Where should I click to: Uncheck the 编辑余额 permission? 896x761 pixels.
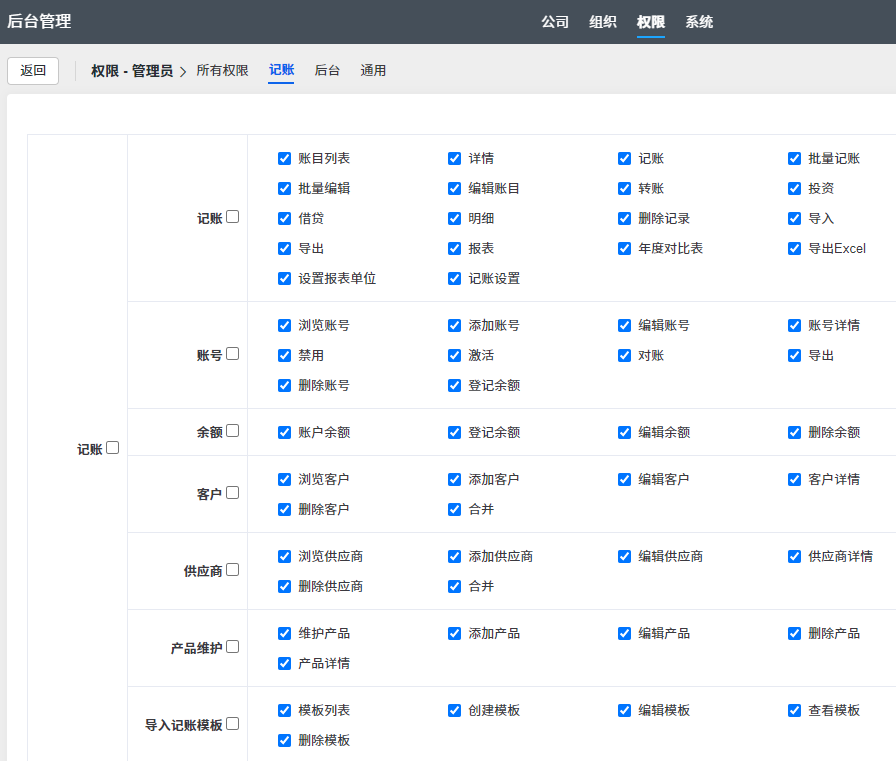click(625, 432)
